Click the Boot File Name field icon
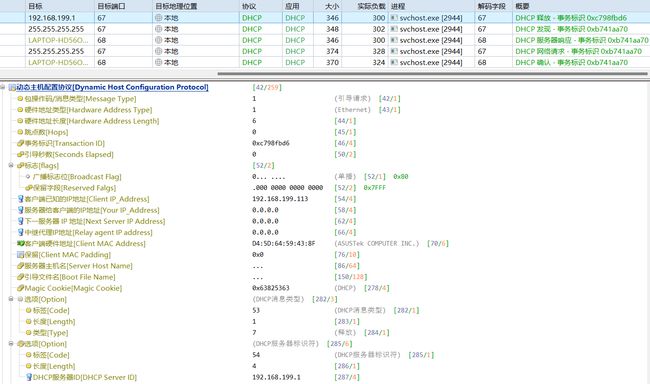 point(20,277)
